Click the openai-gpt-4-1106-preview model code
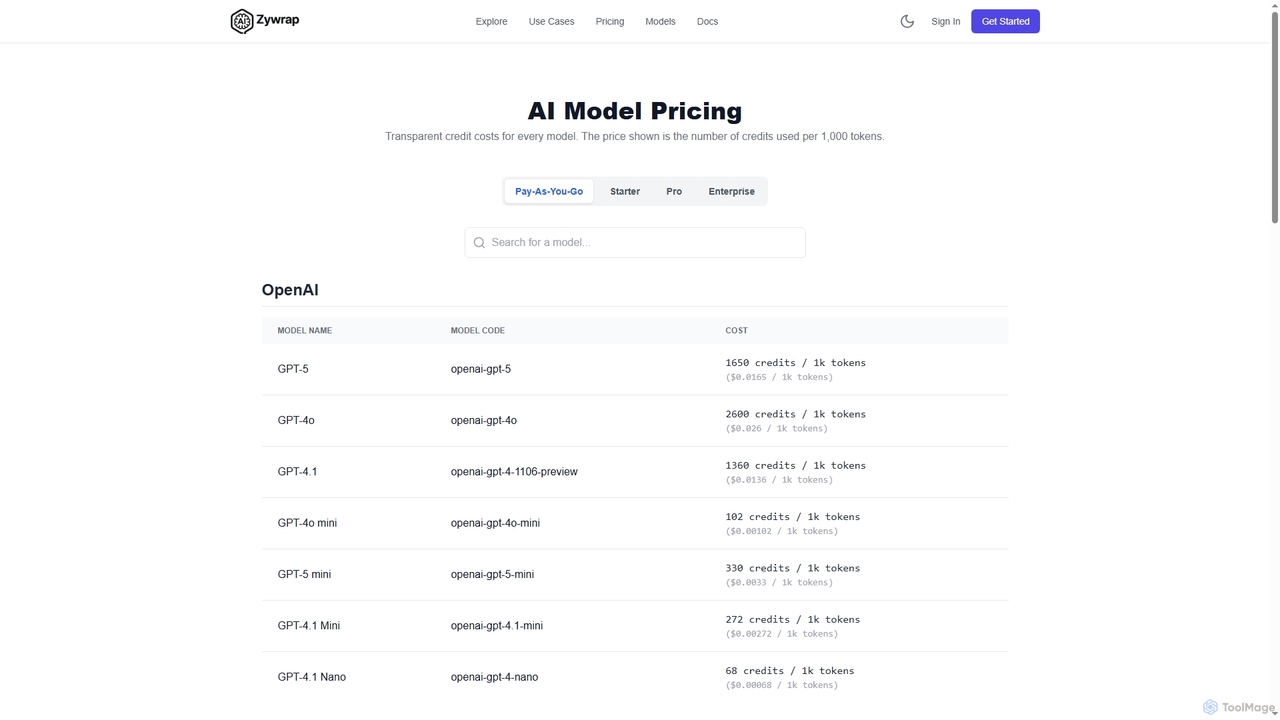This screenshot has width=1280, height=720. [514, 472]
